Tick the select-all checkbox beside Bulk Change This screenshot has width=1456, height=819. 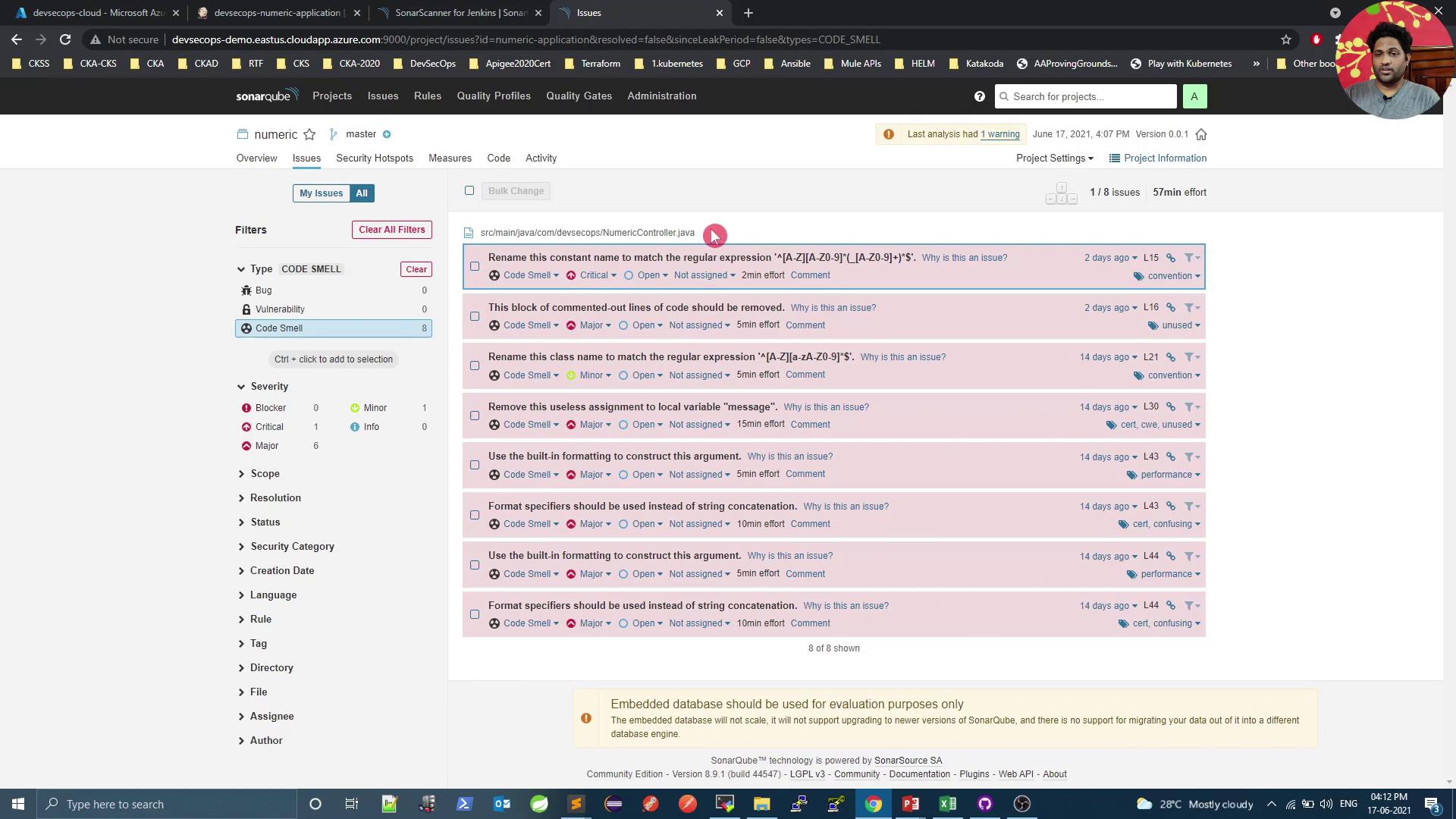coord(469,190)
